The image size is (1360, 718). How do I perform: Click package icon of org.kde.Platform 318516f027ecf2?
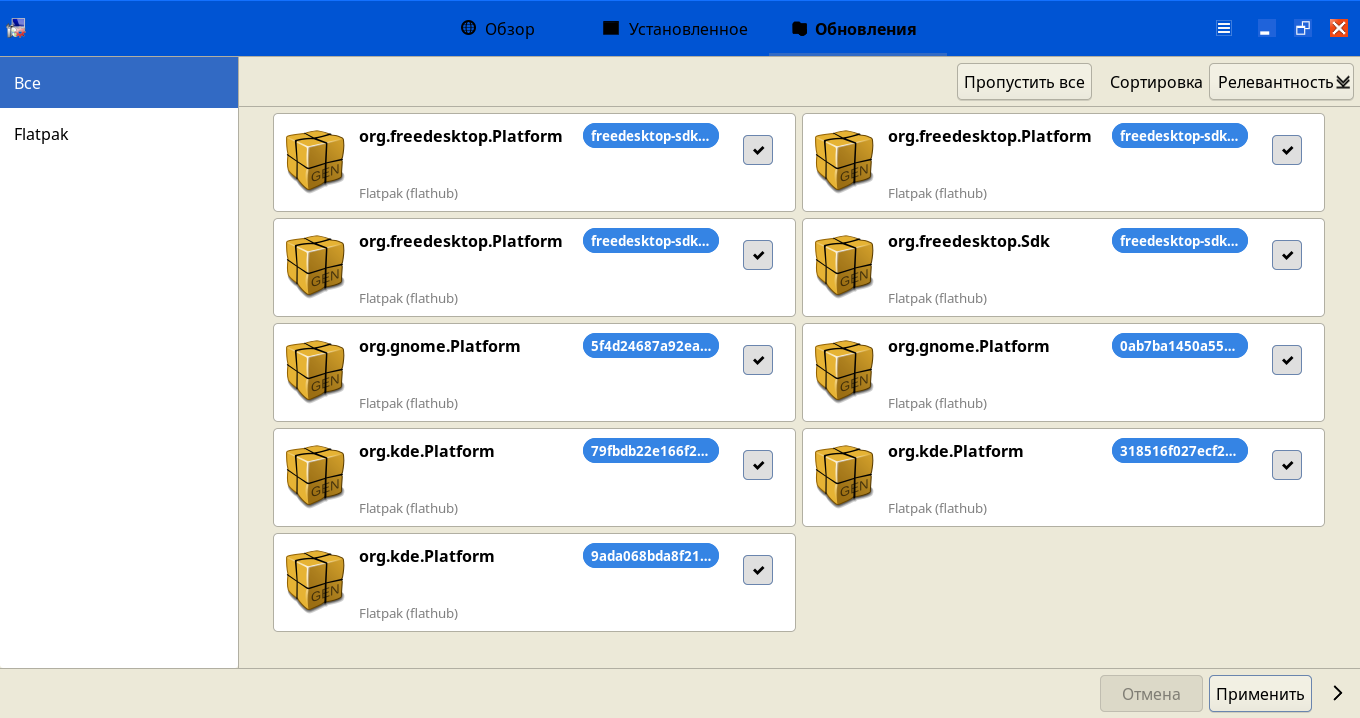coord(844,475)
